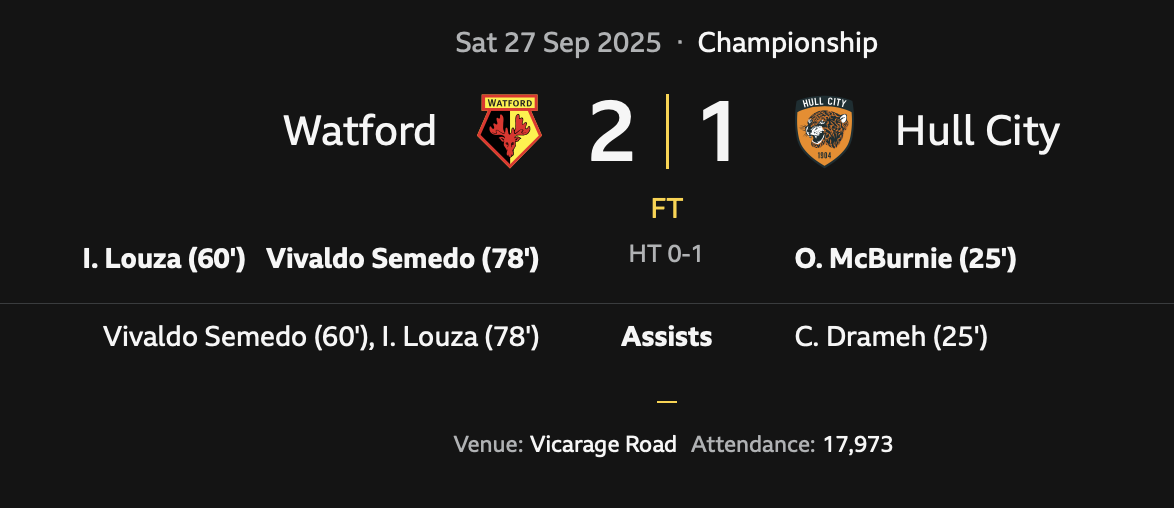
Task: Click the Assists heading
Action: click(667, 337)
